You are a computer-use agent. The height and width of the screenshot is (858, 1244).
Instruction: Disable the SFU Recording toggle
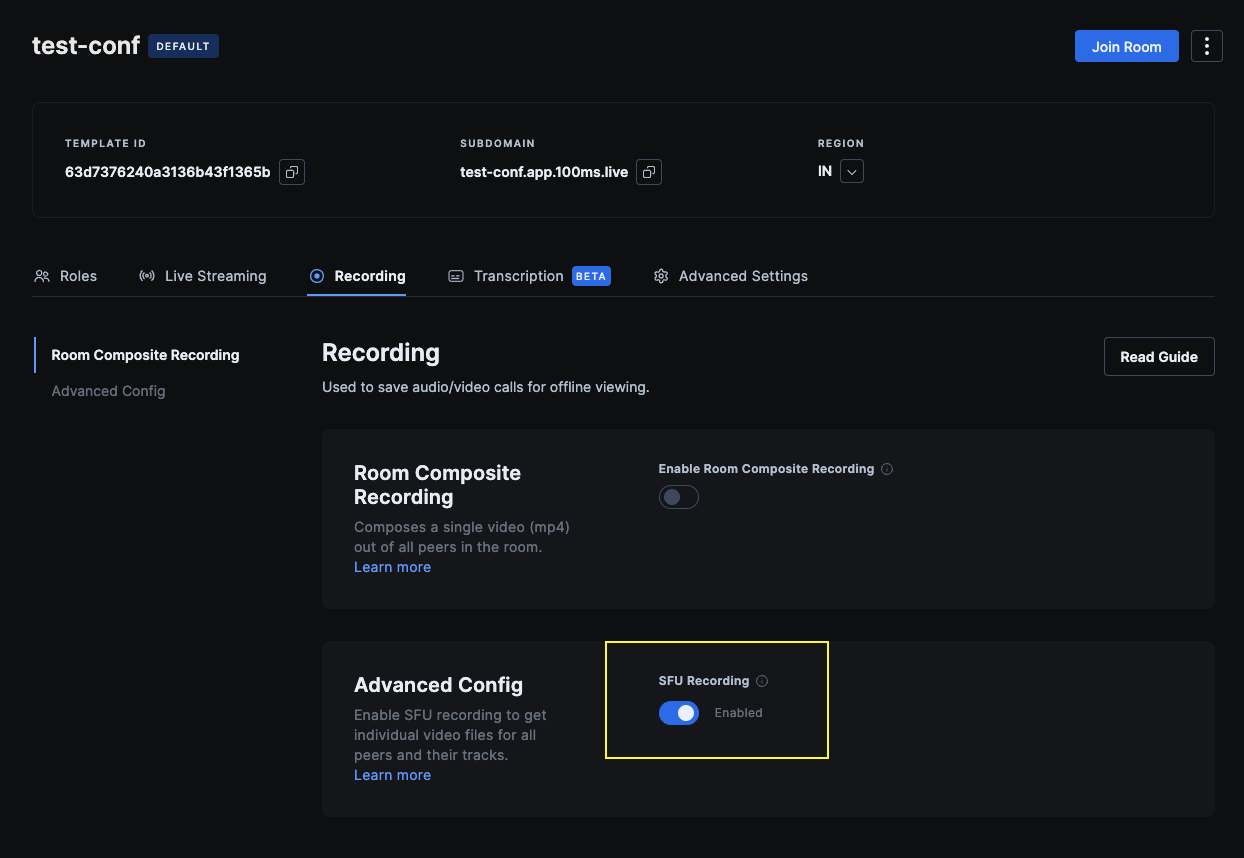(679, 713)
